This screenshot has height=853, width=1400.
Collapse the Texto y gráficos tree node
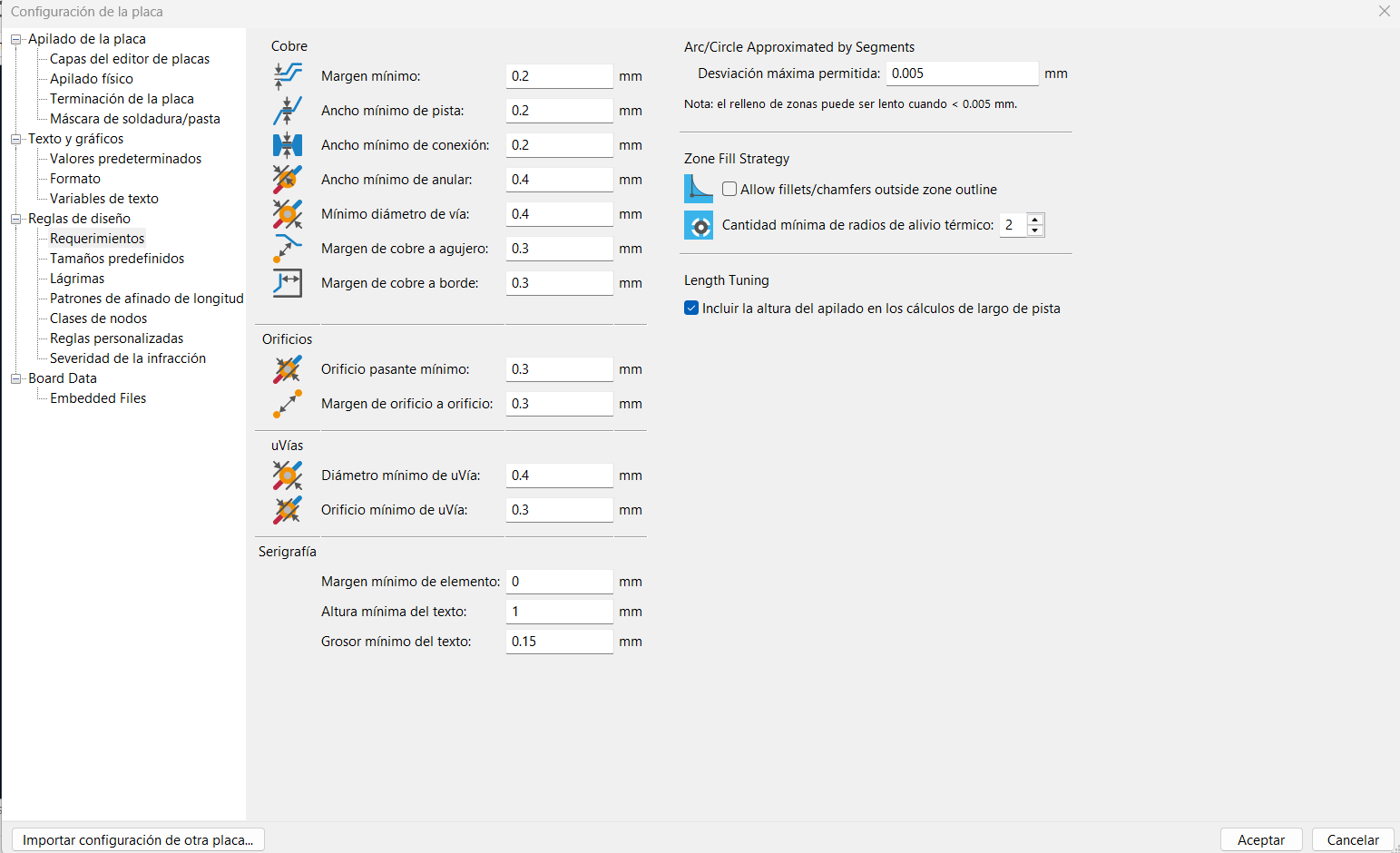(x=16, y=139)
